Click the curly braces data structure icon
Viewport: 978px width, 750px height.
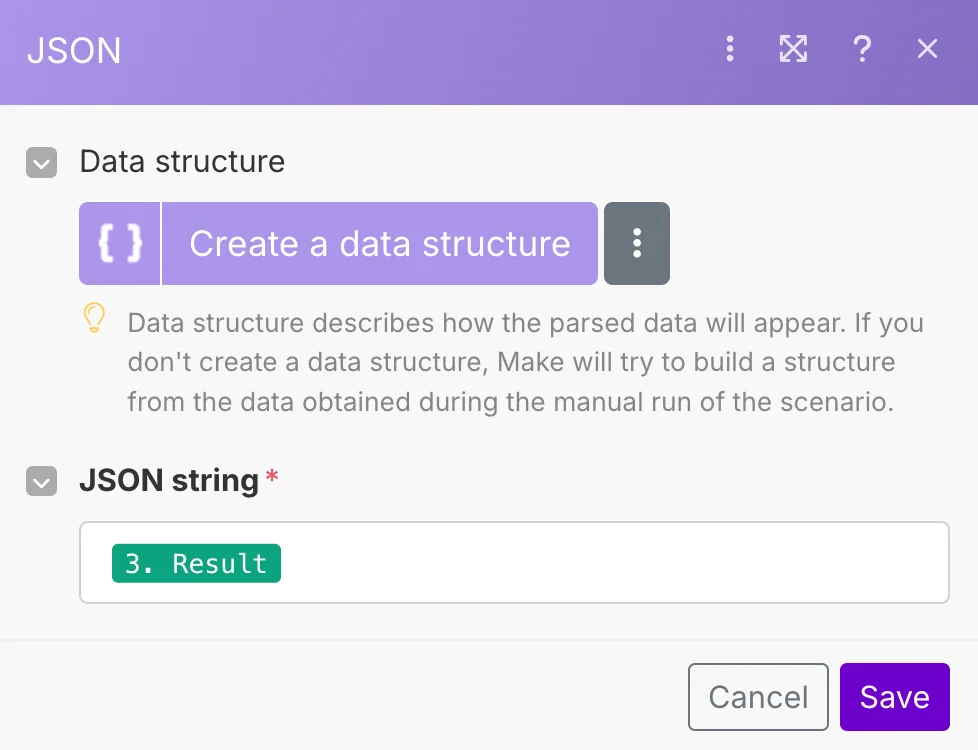tap(120, 243)
